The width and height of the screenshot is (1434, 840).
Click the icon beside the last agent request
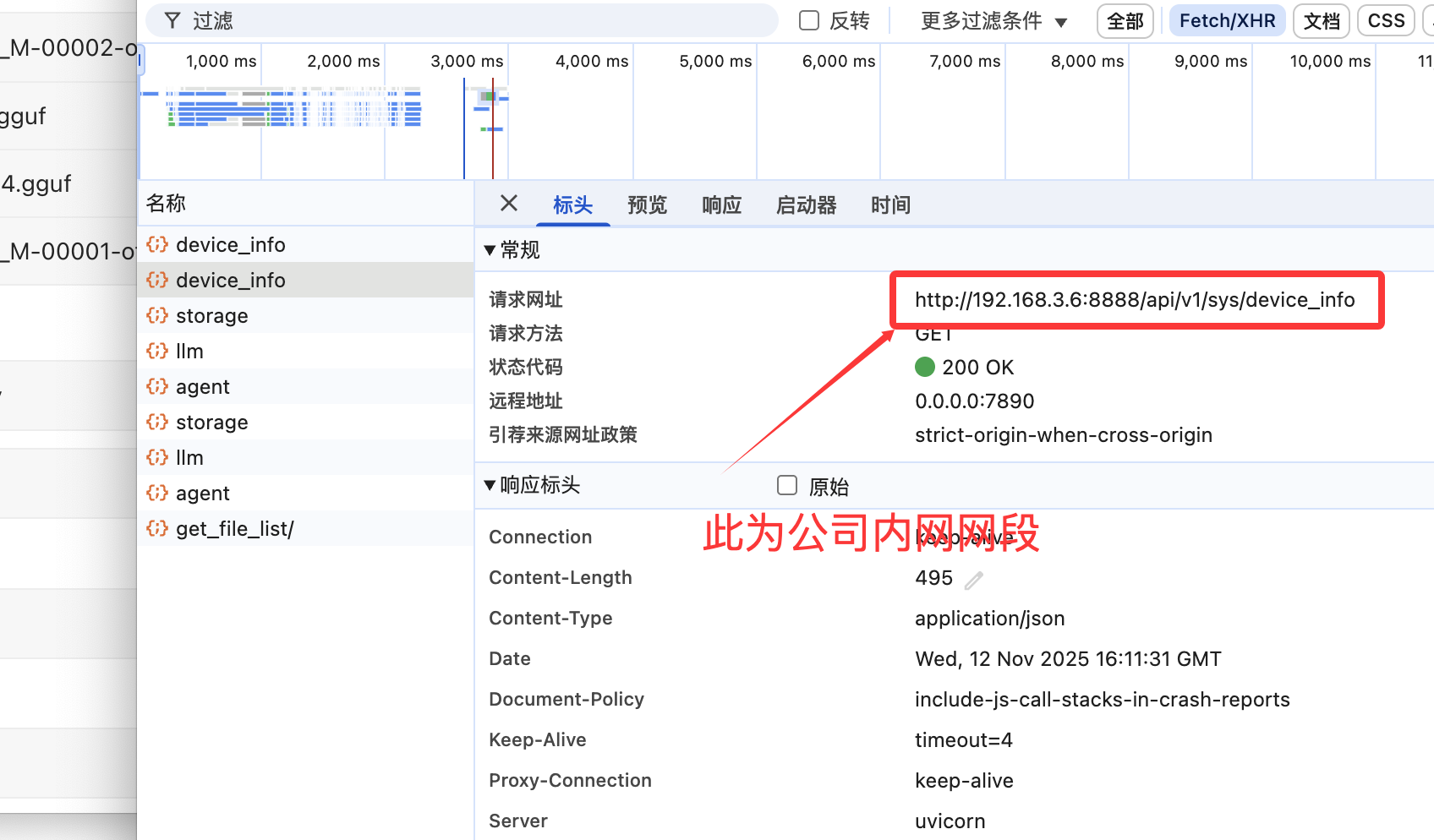coord(156,493)
